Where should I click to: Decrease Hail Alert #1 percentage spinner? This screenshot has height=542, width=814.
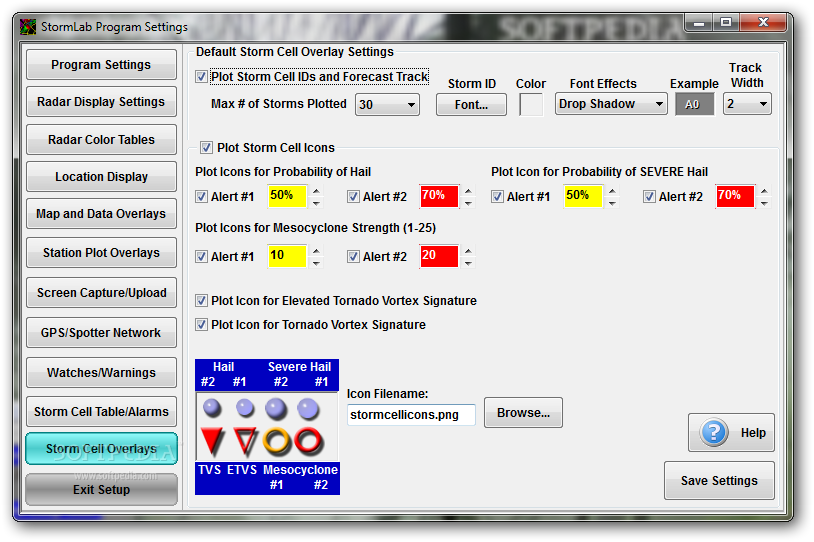[x=316, y=203]
